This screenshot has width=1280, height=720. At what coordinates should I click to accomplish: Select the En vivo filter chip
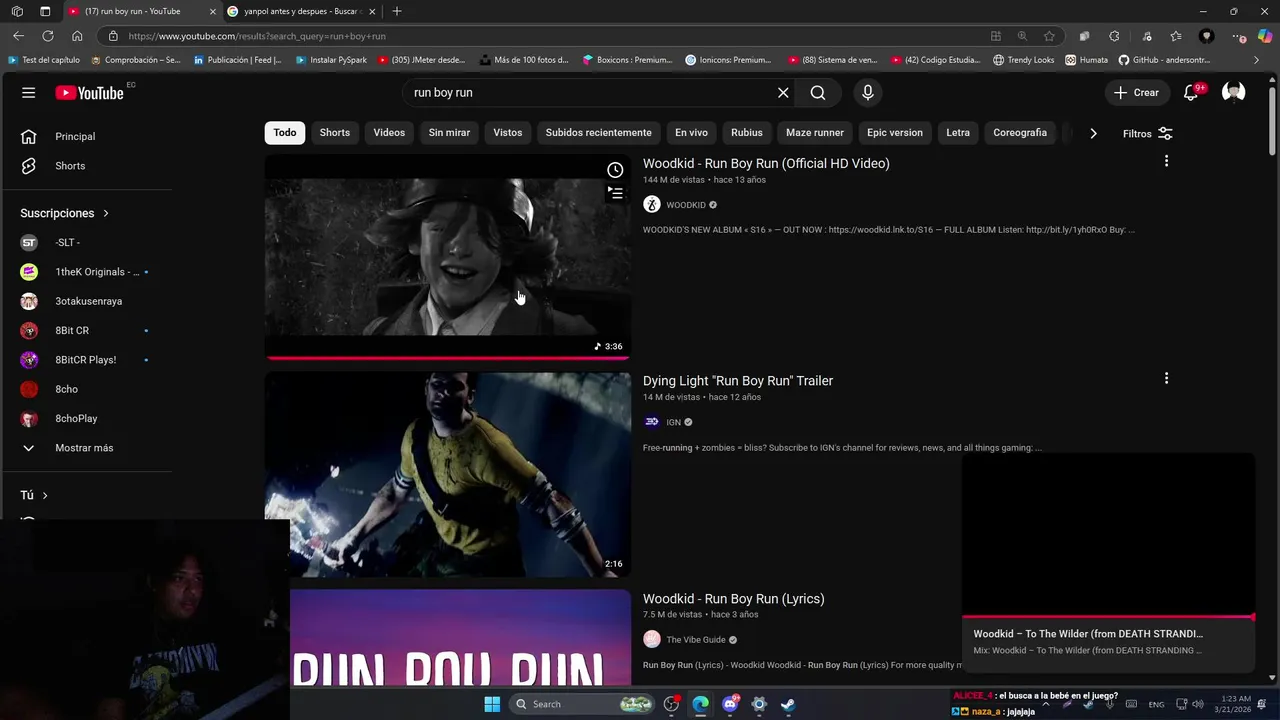pos(691,133)
